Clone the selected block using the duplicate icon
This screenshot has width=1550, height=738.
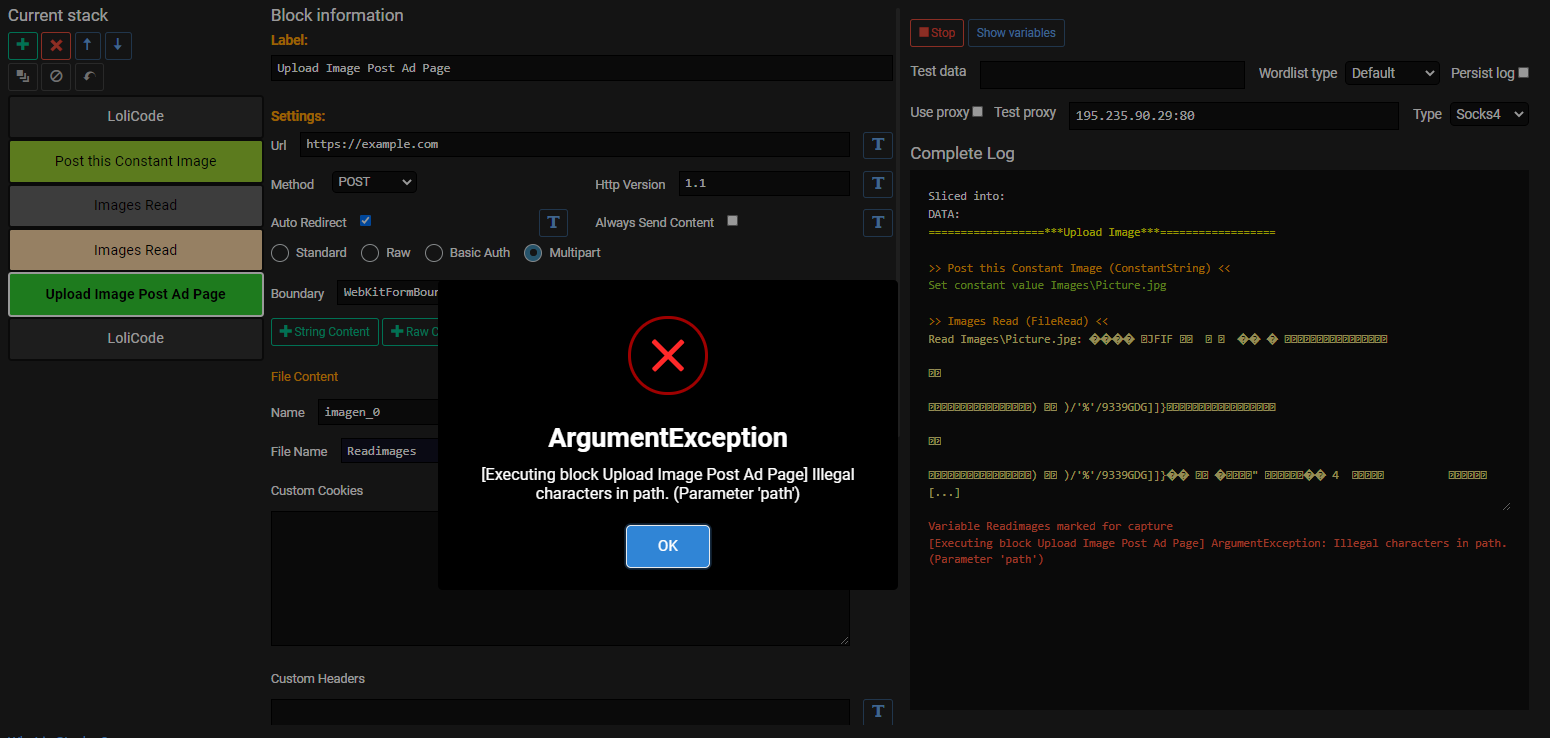pos(23,77)
